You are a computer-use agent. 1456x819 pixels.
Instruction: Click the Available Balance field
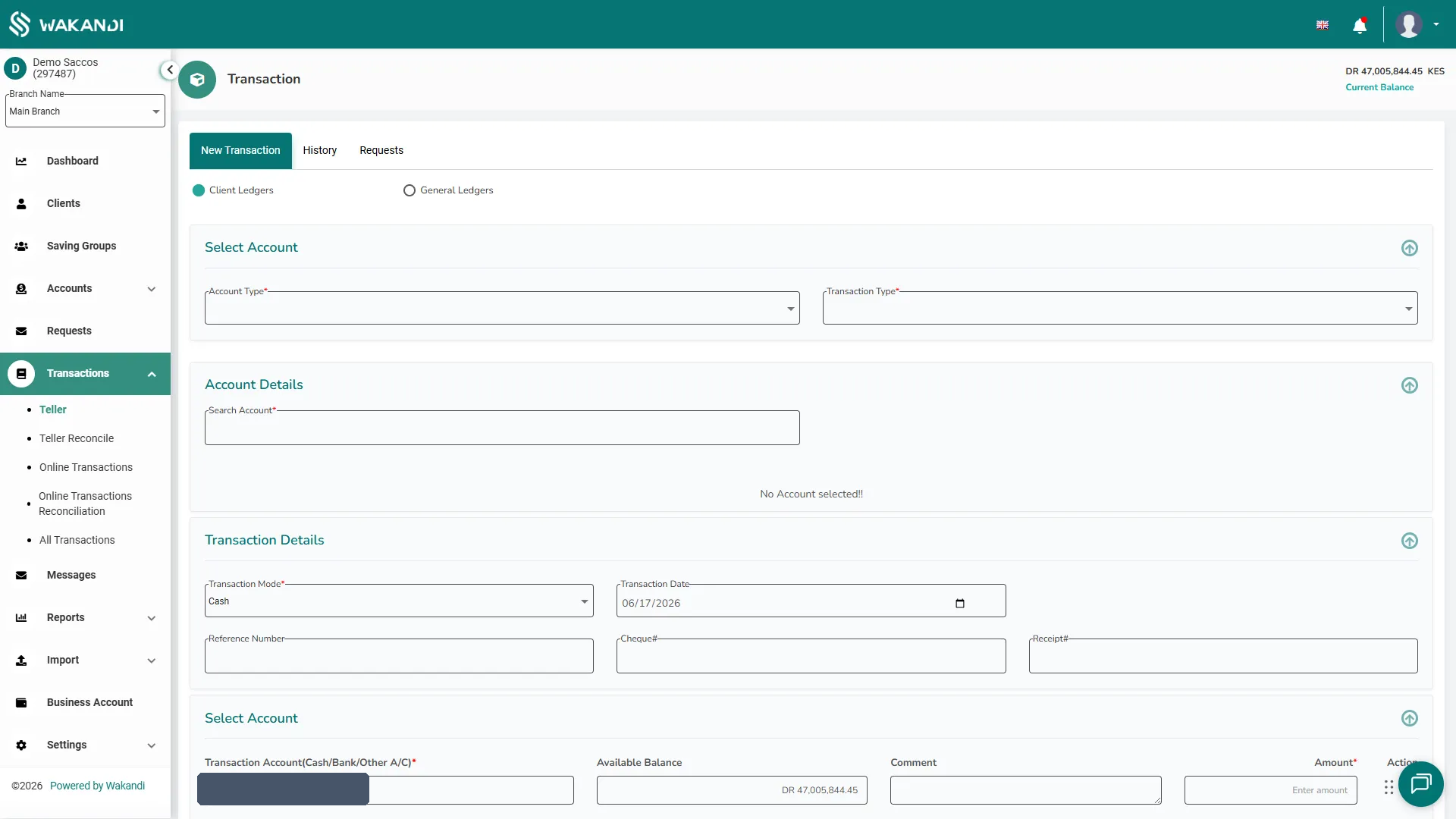[x=732, y=790]
